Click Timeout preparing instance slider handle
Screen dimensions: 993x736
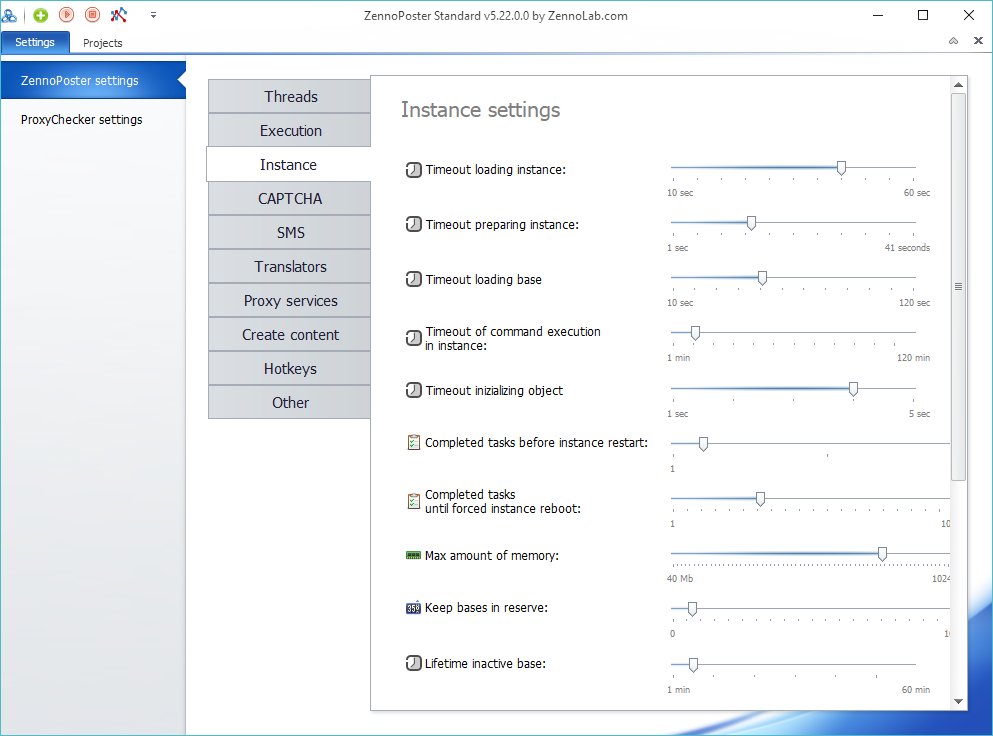point(751,223)
